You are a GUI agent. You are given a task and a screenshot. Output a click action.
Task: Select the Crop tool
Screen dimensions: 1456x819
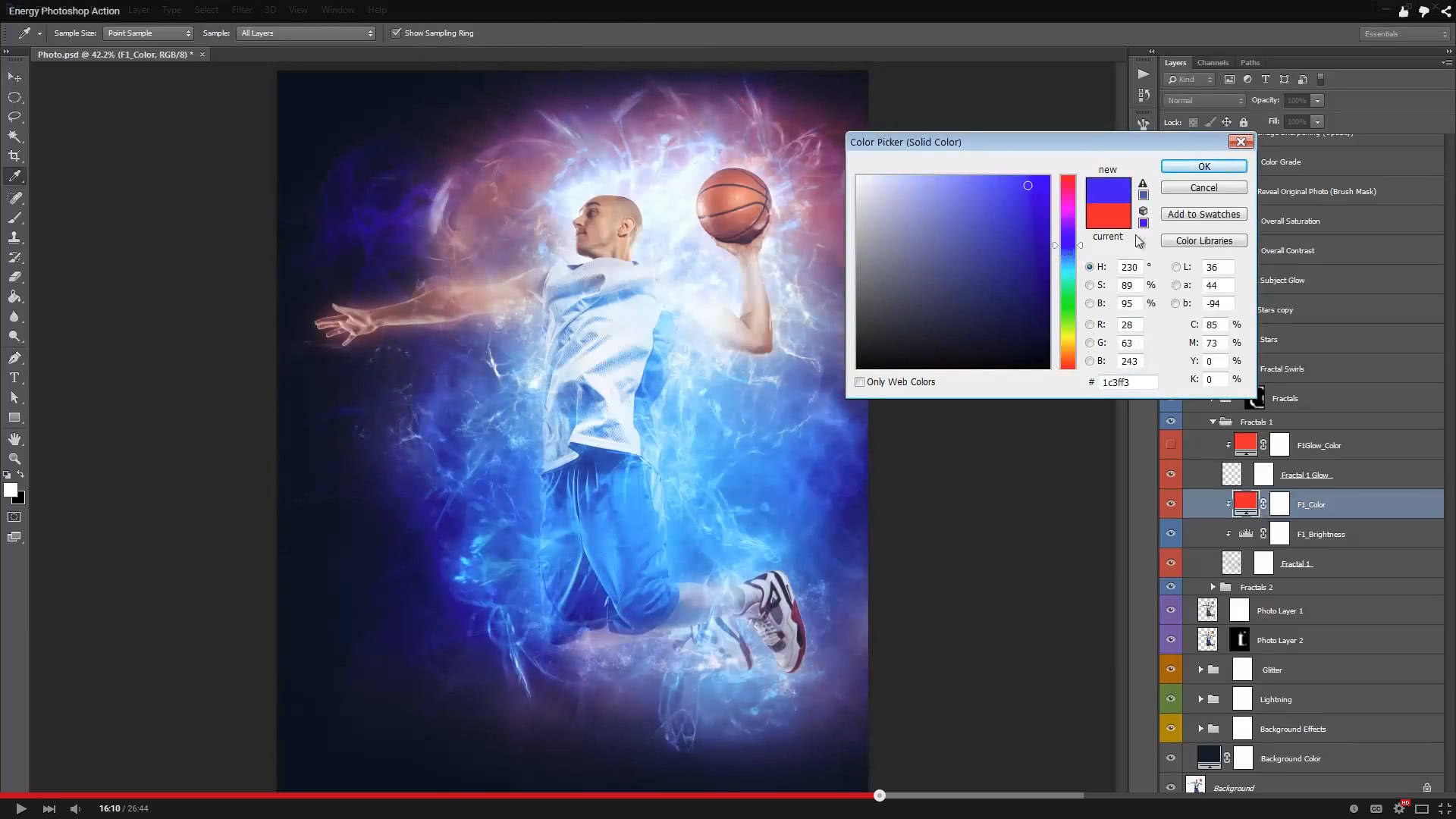pos(14,156)
